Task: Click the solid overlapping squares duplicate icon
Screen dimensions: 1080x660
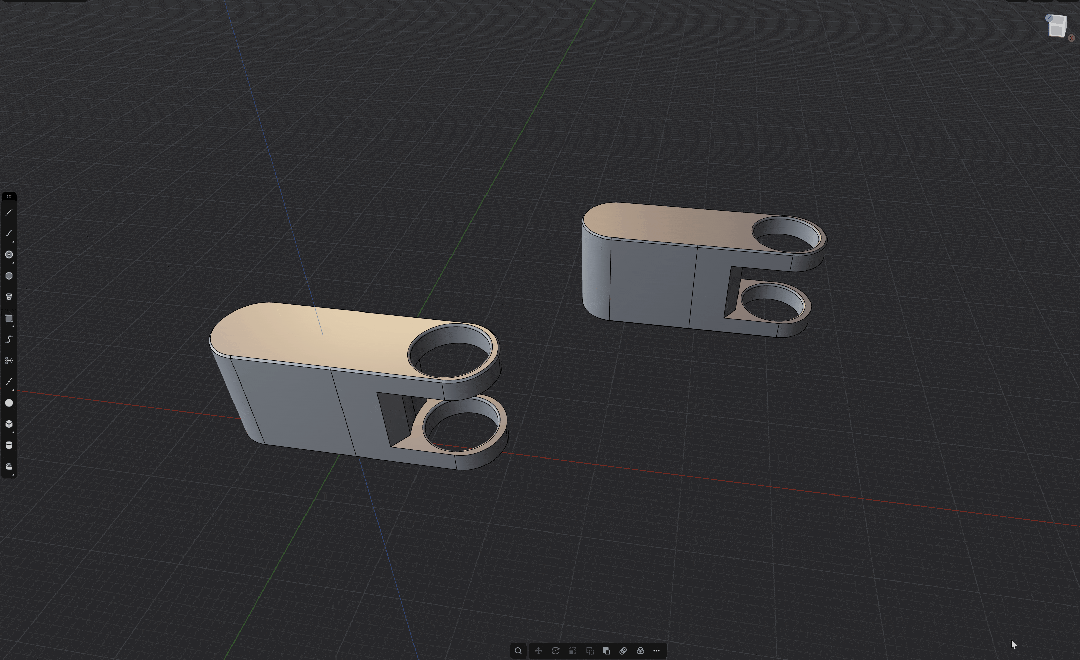Action: point(606,650)
